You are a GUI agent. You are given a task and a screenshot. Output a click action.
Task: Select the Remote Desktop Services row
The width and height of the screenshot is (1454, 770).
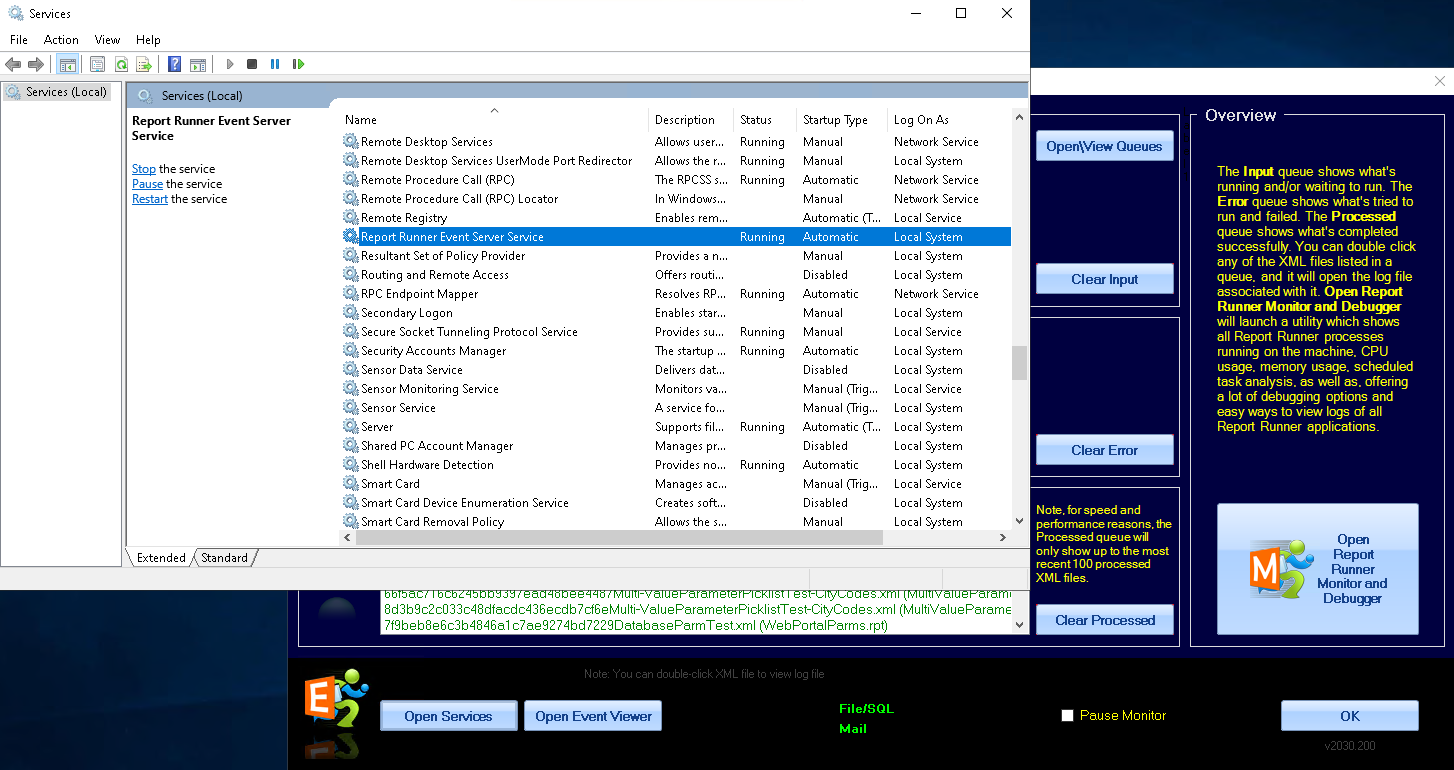pyautogui.click(x=676, y=142)
